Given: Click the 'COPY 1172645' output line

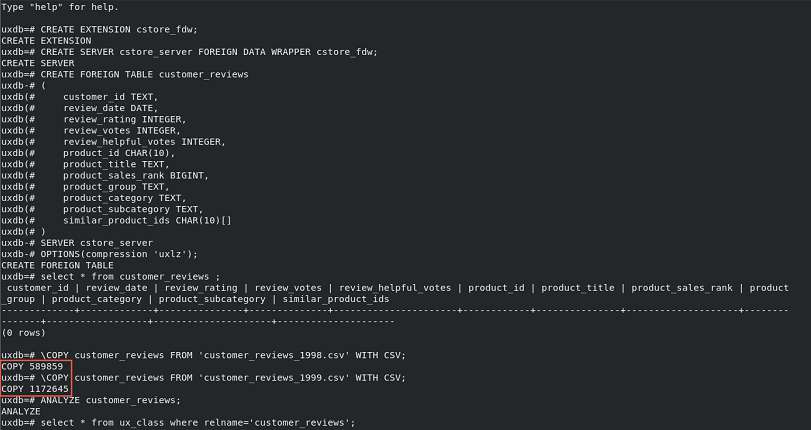Looking at the screenshot, I should pyautogui.click(x=35, y=388).
